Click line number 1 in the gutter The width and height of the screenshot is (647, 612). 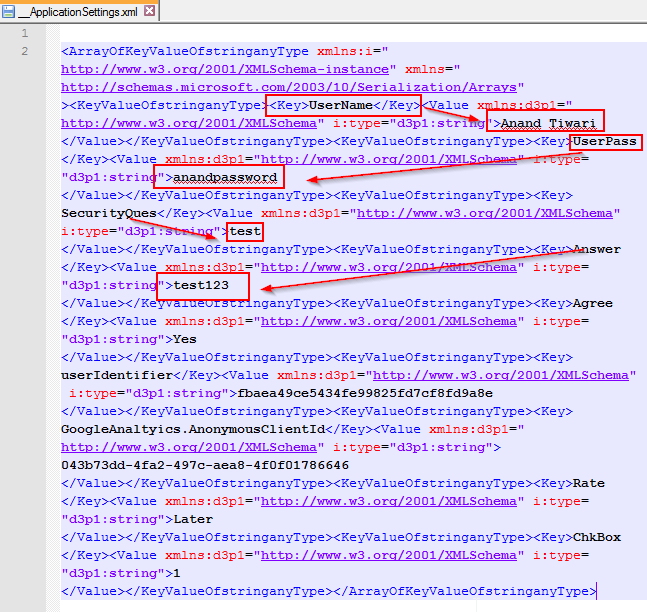pos(25,33)
